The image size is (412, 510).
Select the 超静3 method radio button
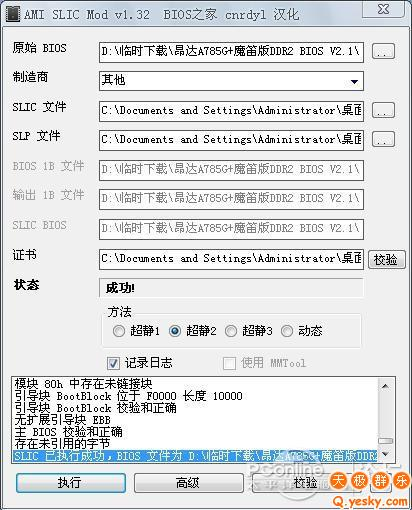231,331
